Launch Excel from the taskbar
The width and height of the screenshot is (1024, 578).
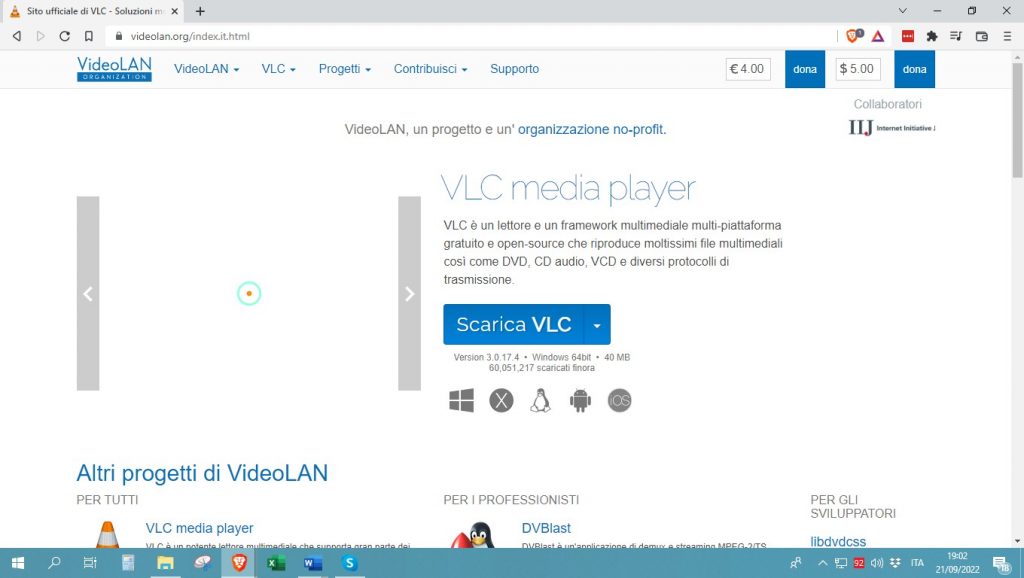click(275, 564)
